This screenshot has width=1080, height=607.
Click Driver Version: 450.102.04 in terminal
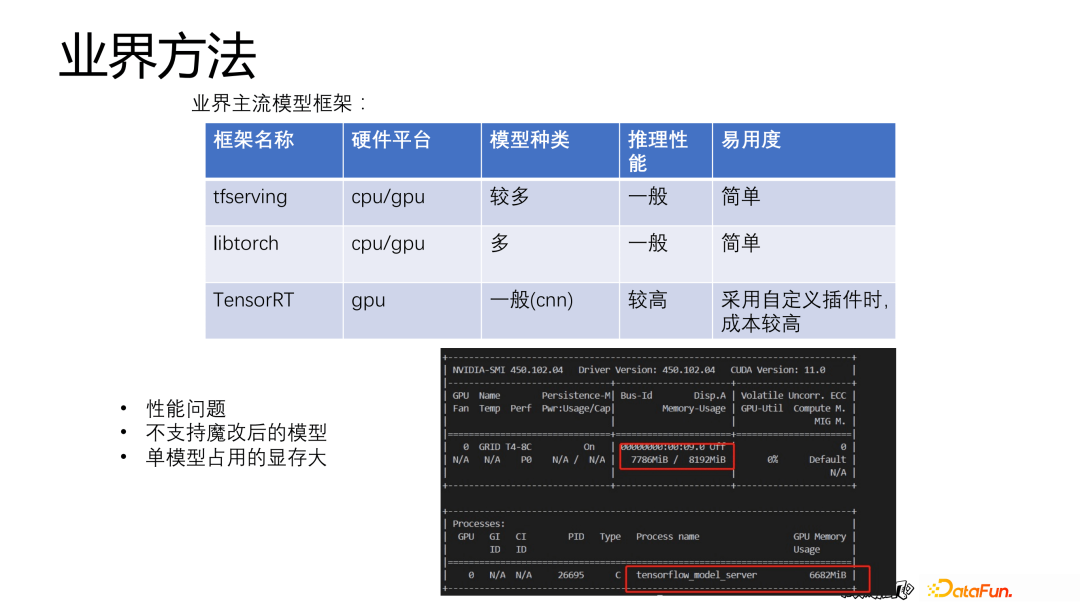click(x=646, y=370)
